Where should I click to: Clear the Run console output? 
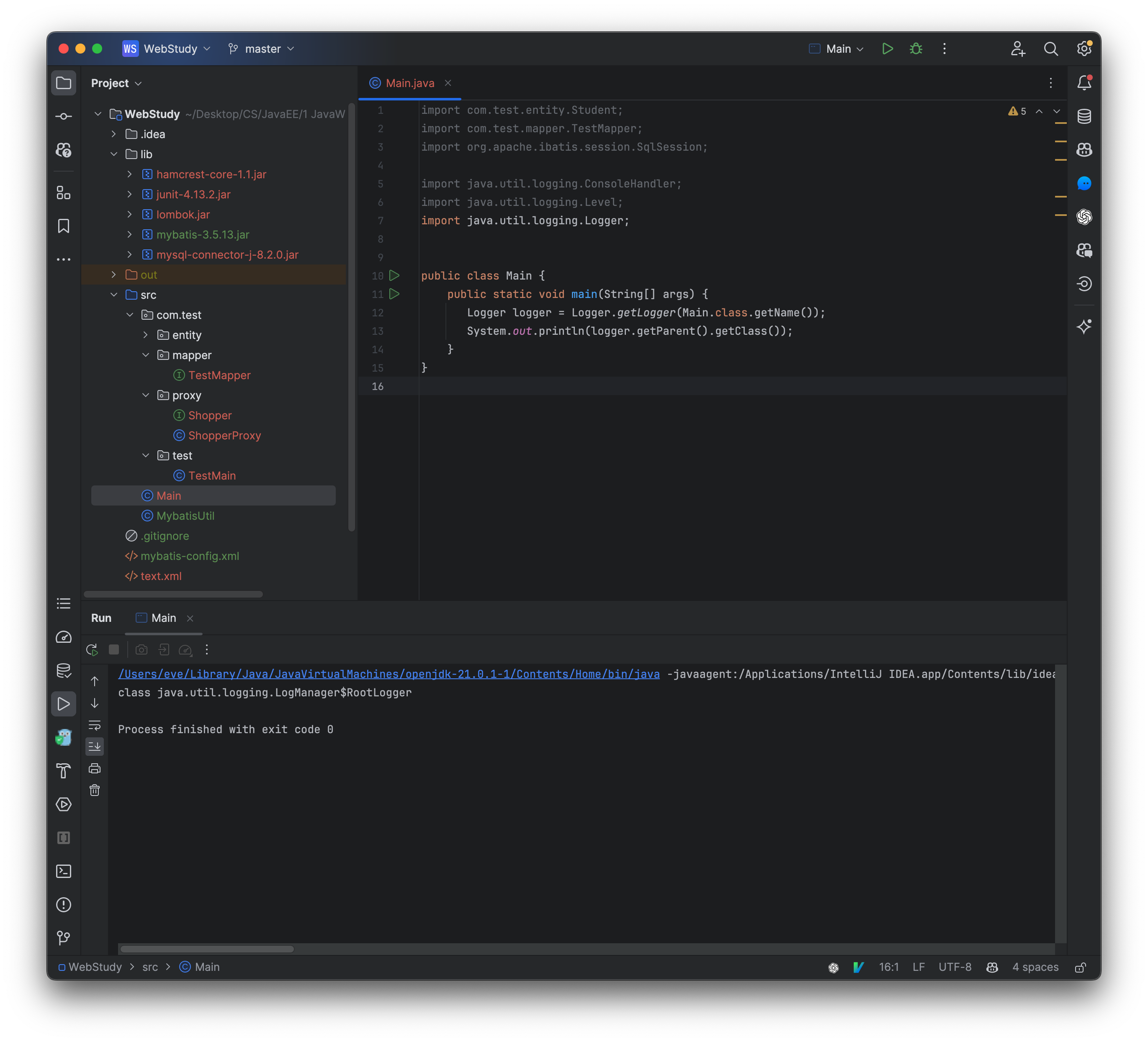coord(95,790)
